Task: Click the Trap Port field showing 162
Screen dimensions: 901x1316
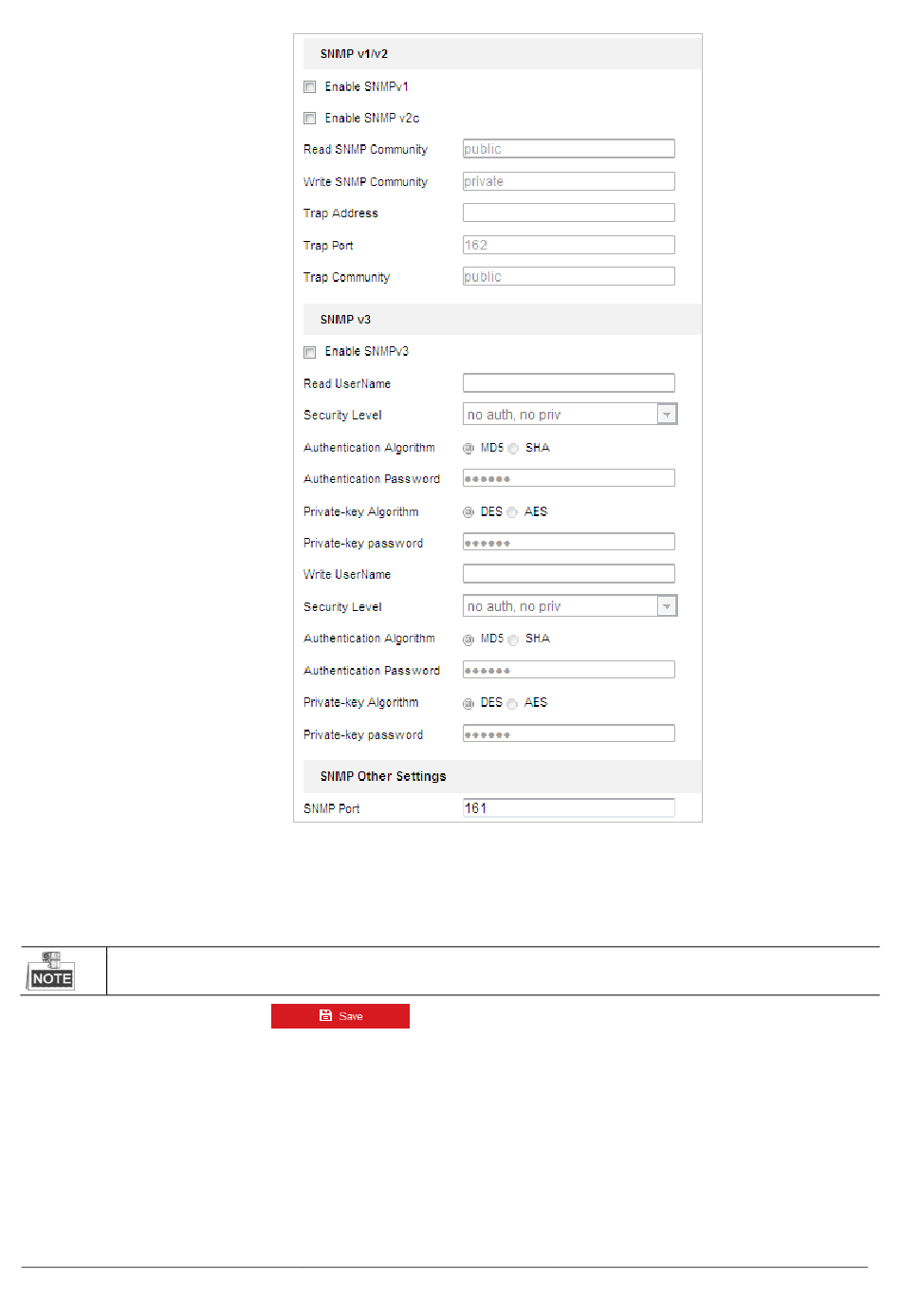Action: pyautogui.click(x=569, y=245)
